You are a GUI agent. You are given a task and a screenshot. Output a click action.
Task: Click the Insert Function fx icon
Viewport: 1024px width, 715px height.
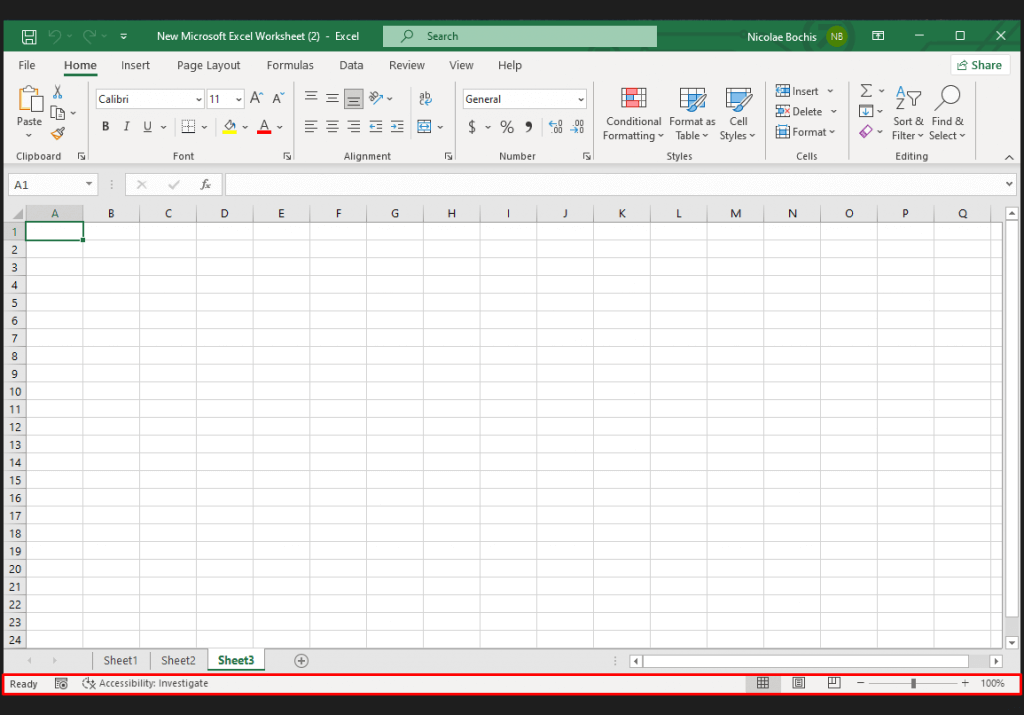[205, 185]
